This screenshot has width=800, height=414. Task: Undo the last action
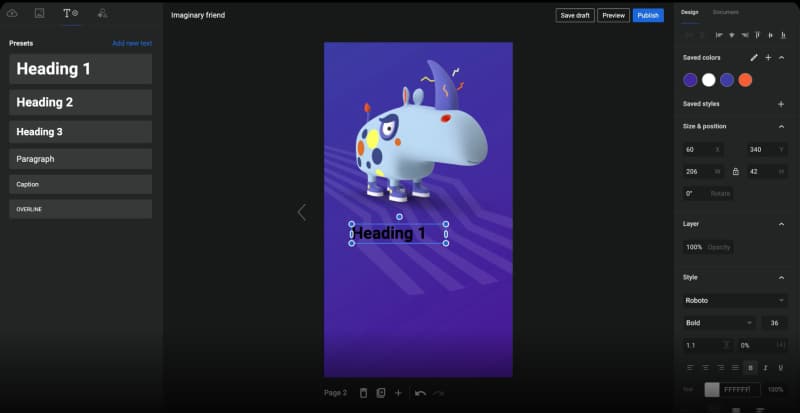420,393
